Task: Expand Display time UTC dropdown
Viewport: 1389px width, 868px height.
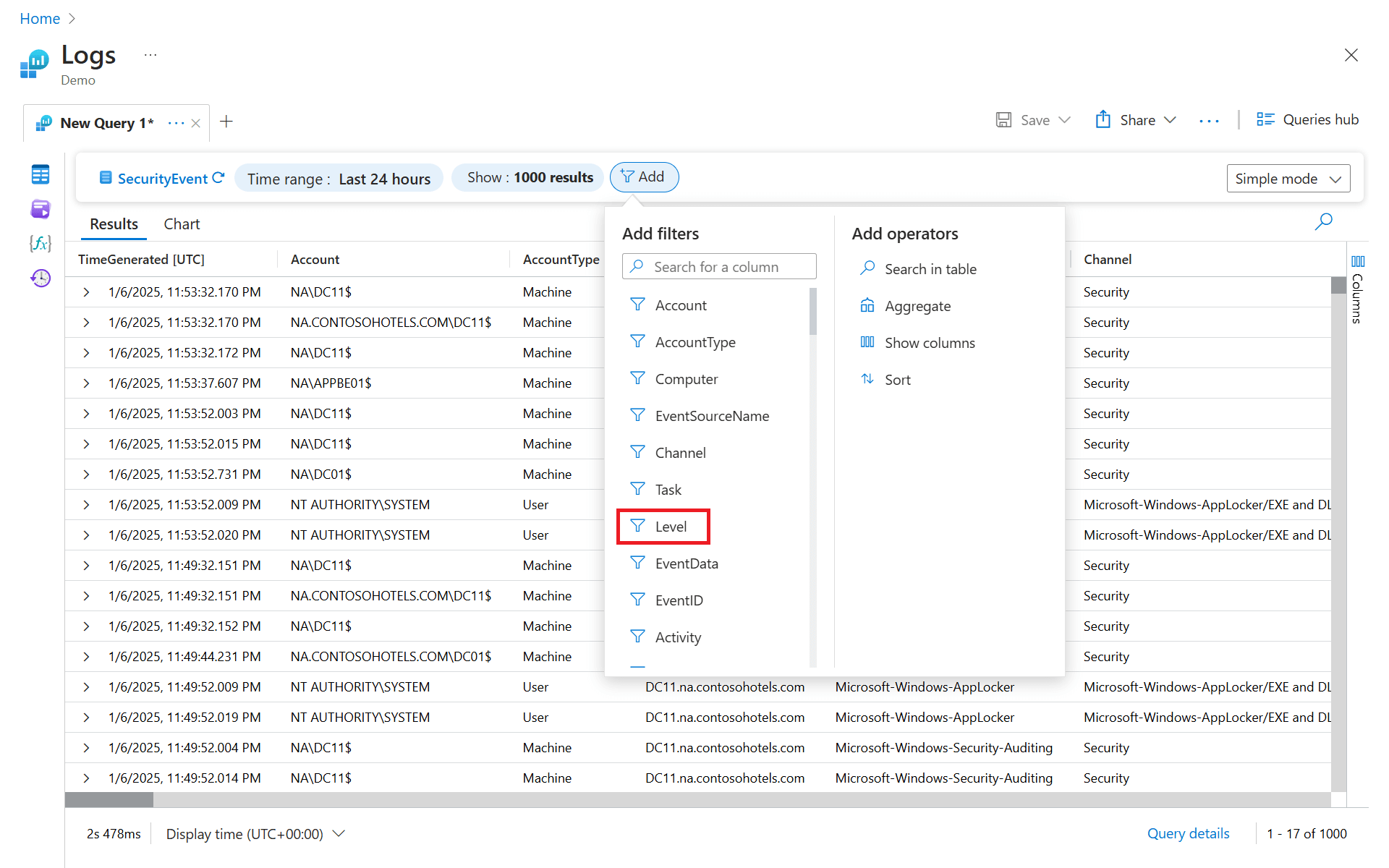Action: [255, 834]
